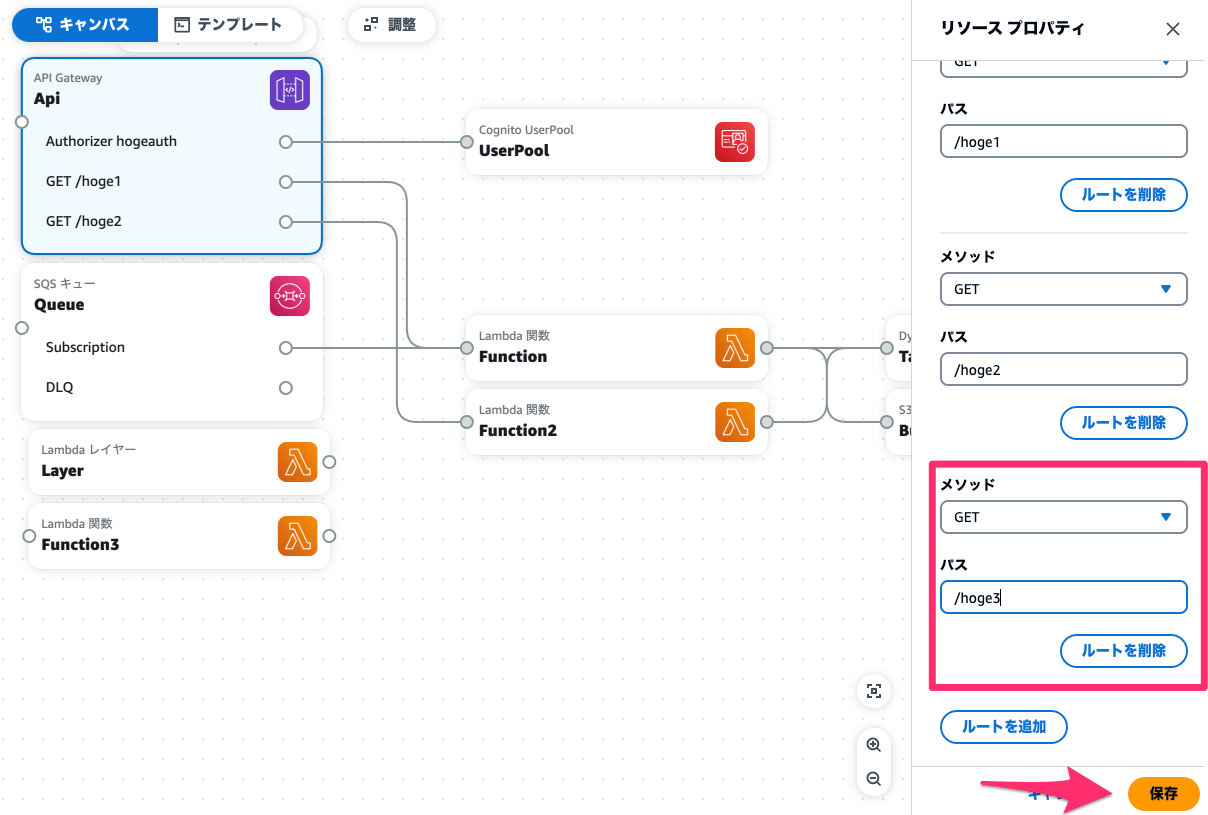Click the Layer card's right port
1208x815 pixels.
pos(329,462)
